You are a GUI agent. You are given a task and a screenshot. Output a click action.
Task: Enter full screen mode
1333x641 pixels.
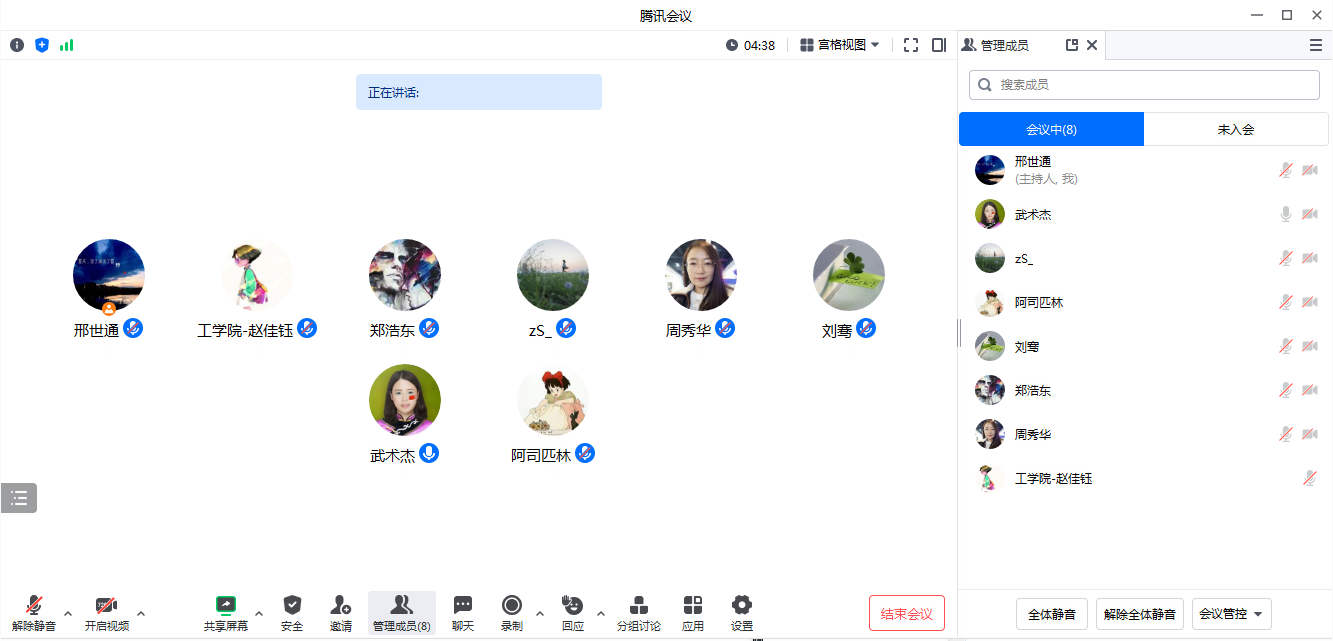[x=911, y=45]
